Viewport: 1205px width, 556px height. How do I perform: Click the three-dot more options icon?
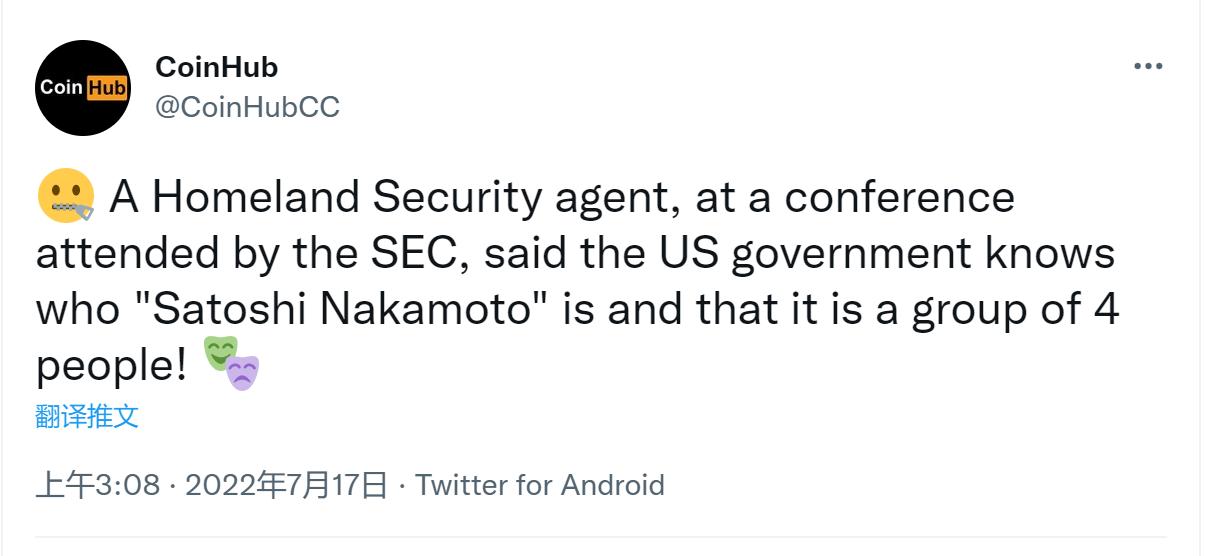tap(1148, 66)
